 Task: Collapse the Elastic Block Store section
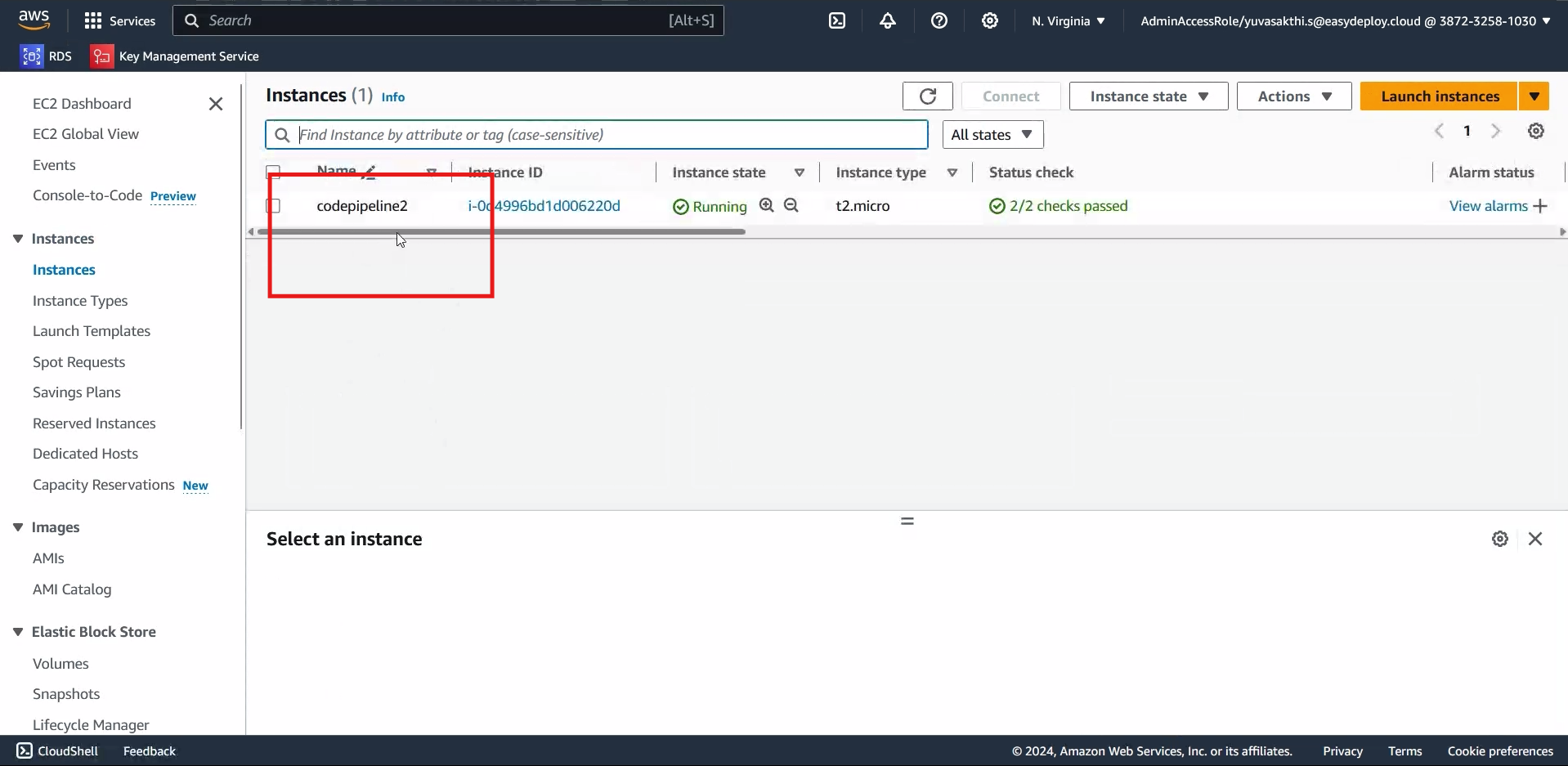point(18,632)
